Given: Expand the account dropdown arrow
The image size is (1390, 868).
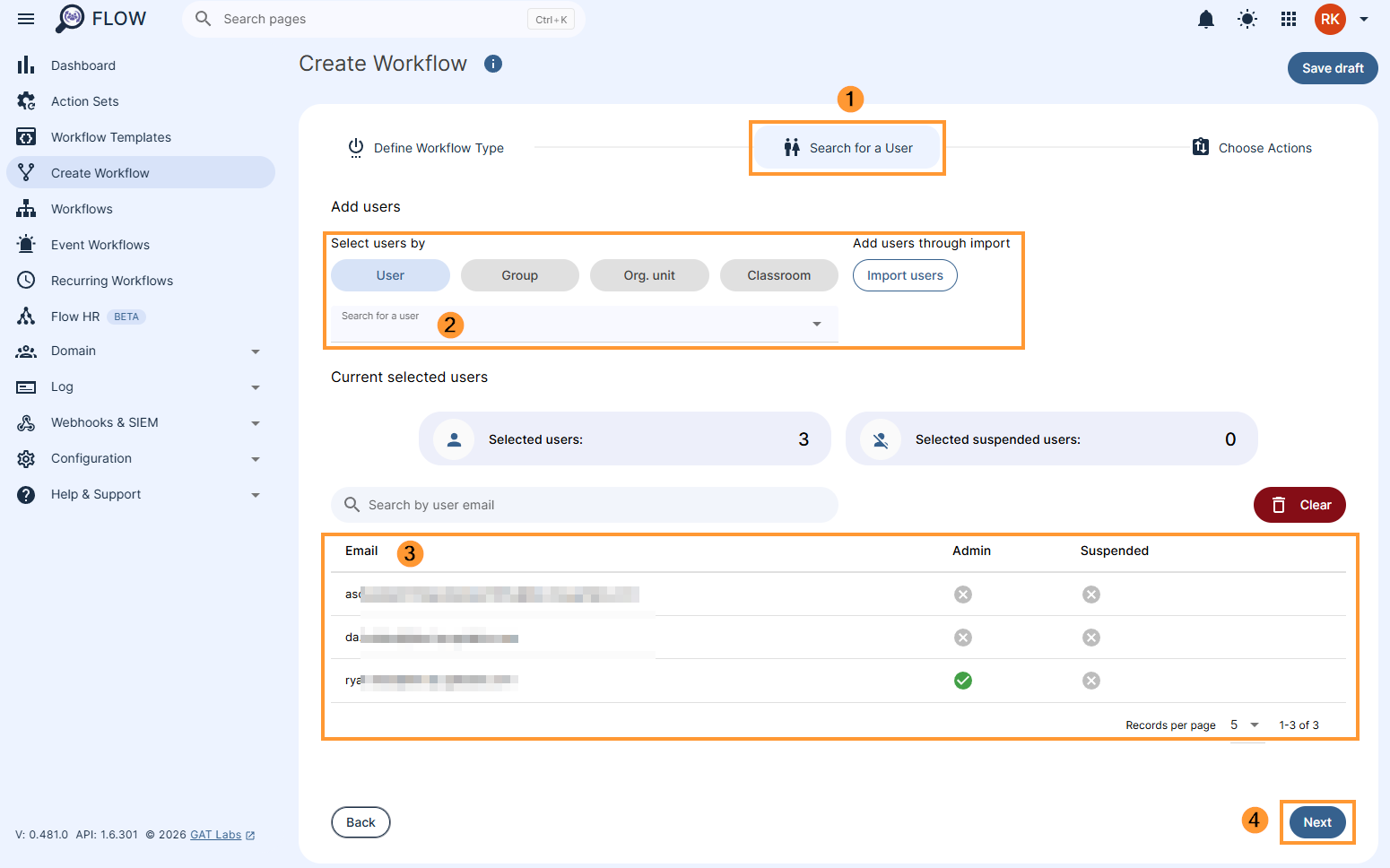Looking at the screenshot, I should click(1364, 19).
